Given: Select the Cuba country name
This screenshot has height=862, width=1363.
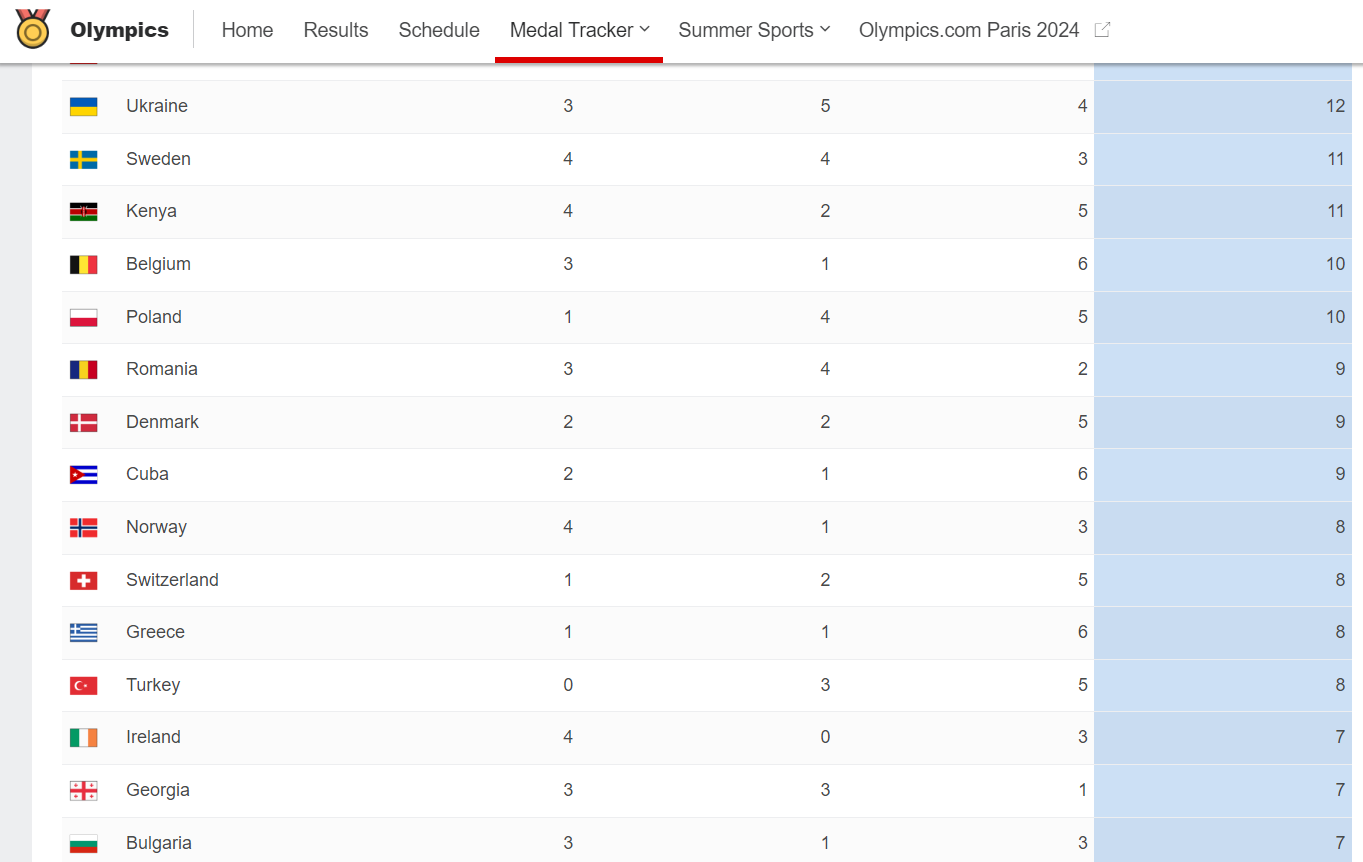Looking at the screenshot, I should pyautogui.click(x=147, y=474).
